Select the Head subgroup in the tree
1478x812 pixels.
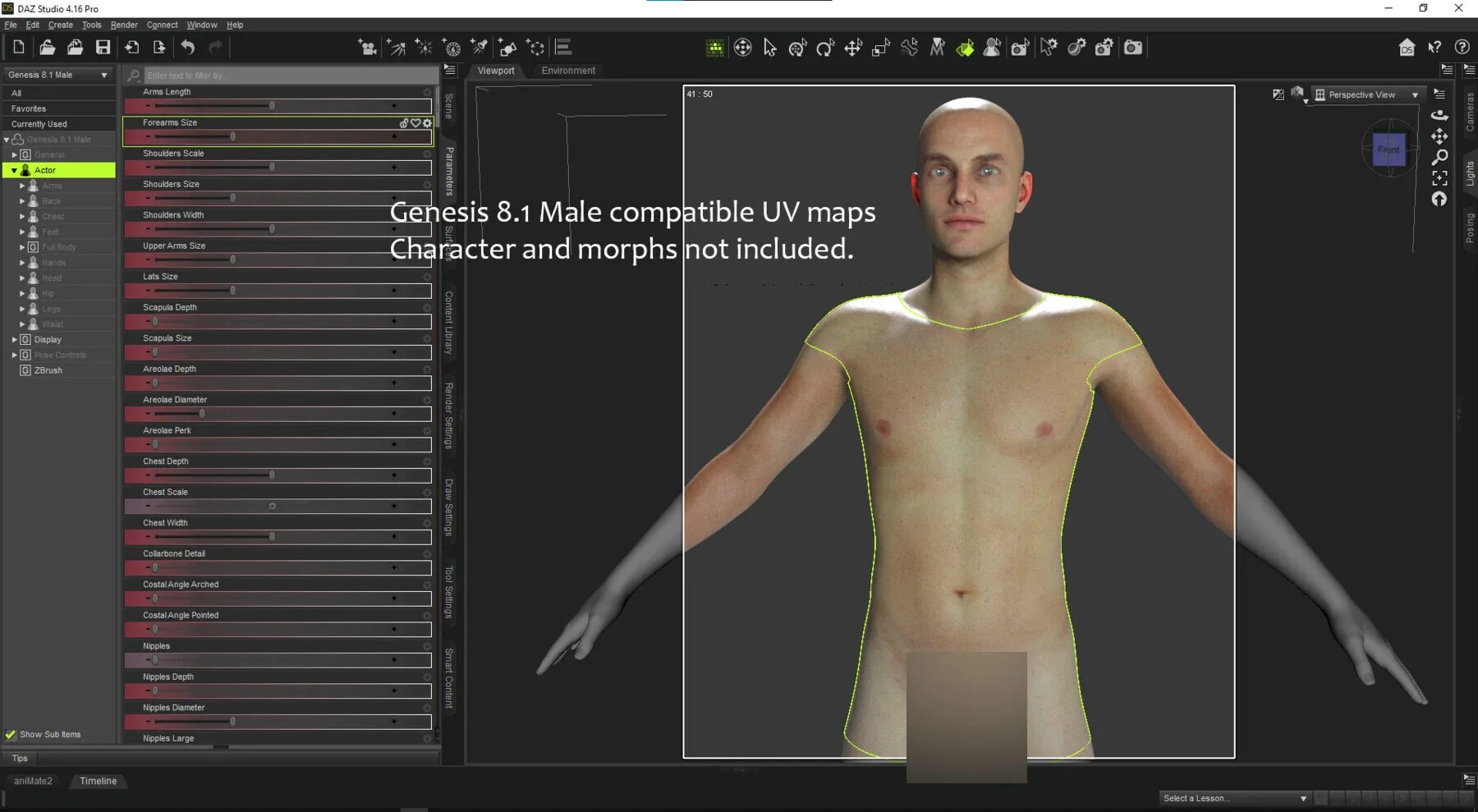tap(52, 278)
